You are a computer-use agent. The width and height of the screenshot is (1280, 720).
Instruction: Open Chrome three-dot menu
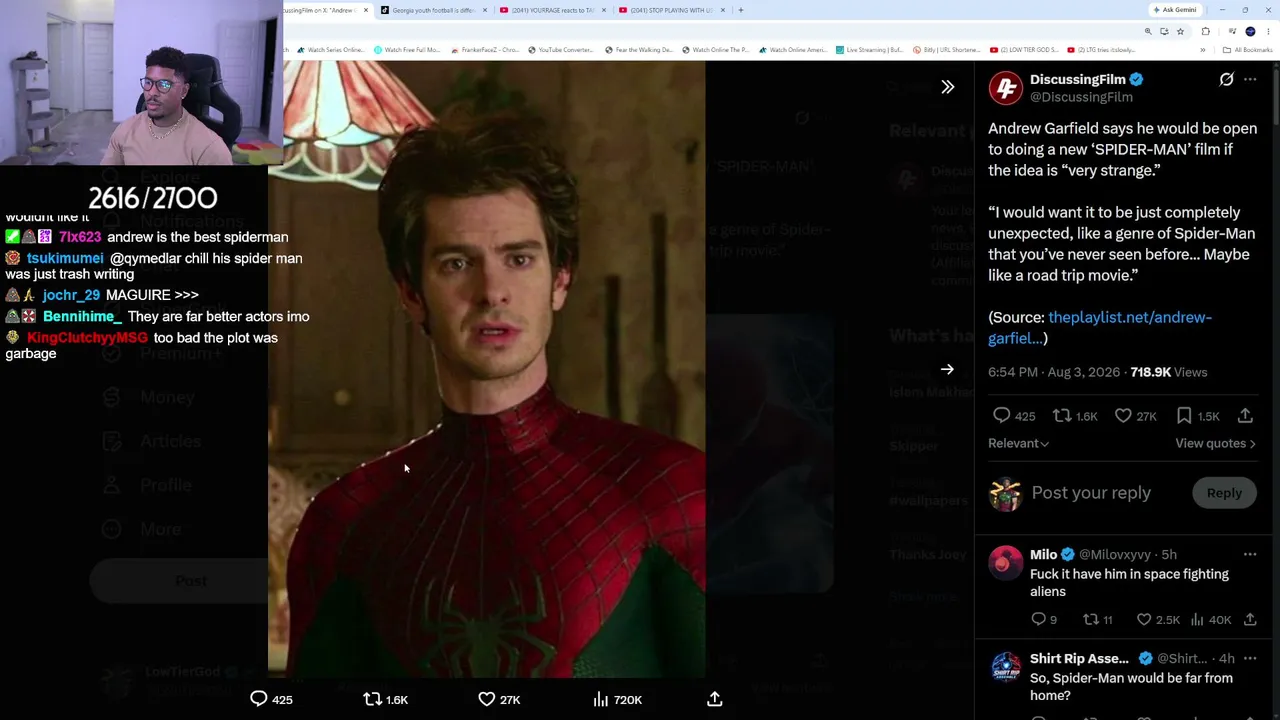point(1269,31)
